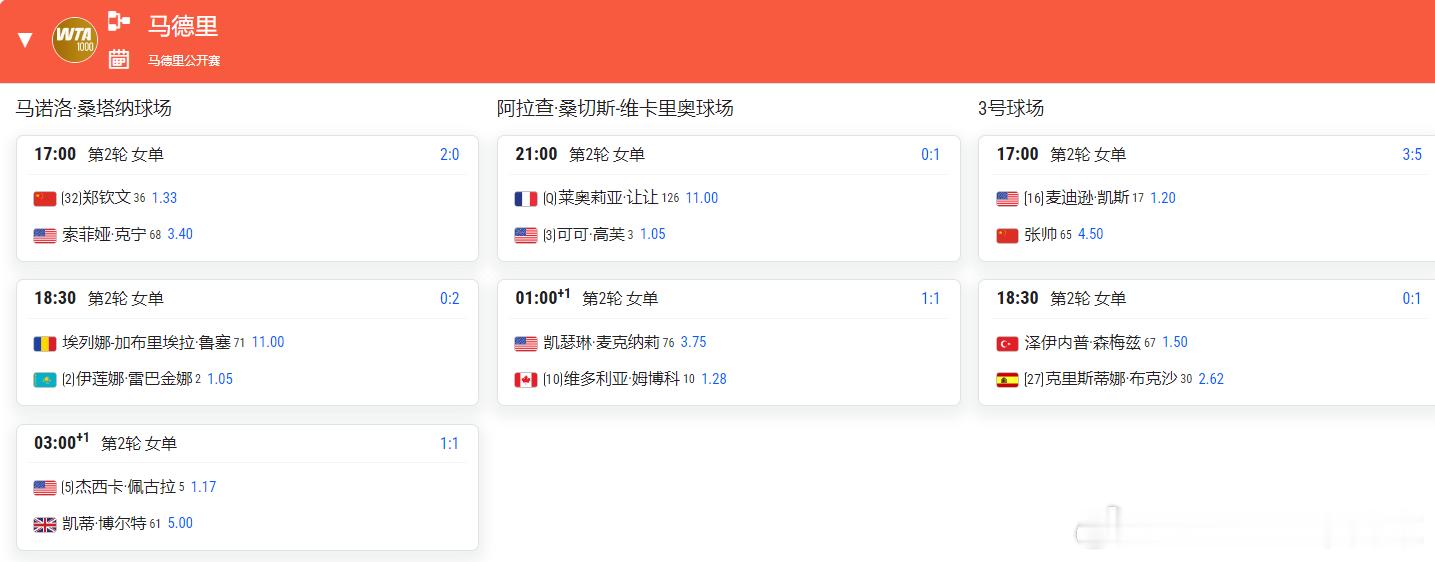Click head-to-head 3:5 in 凯斯 match
Viewport: 1435px width, 562px height.
point(1412,155)
